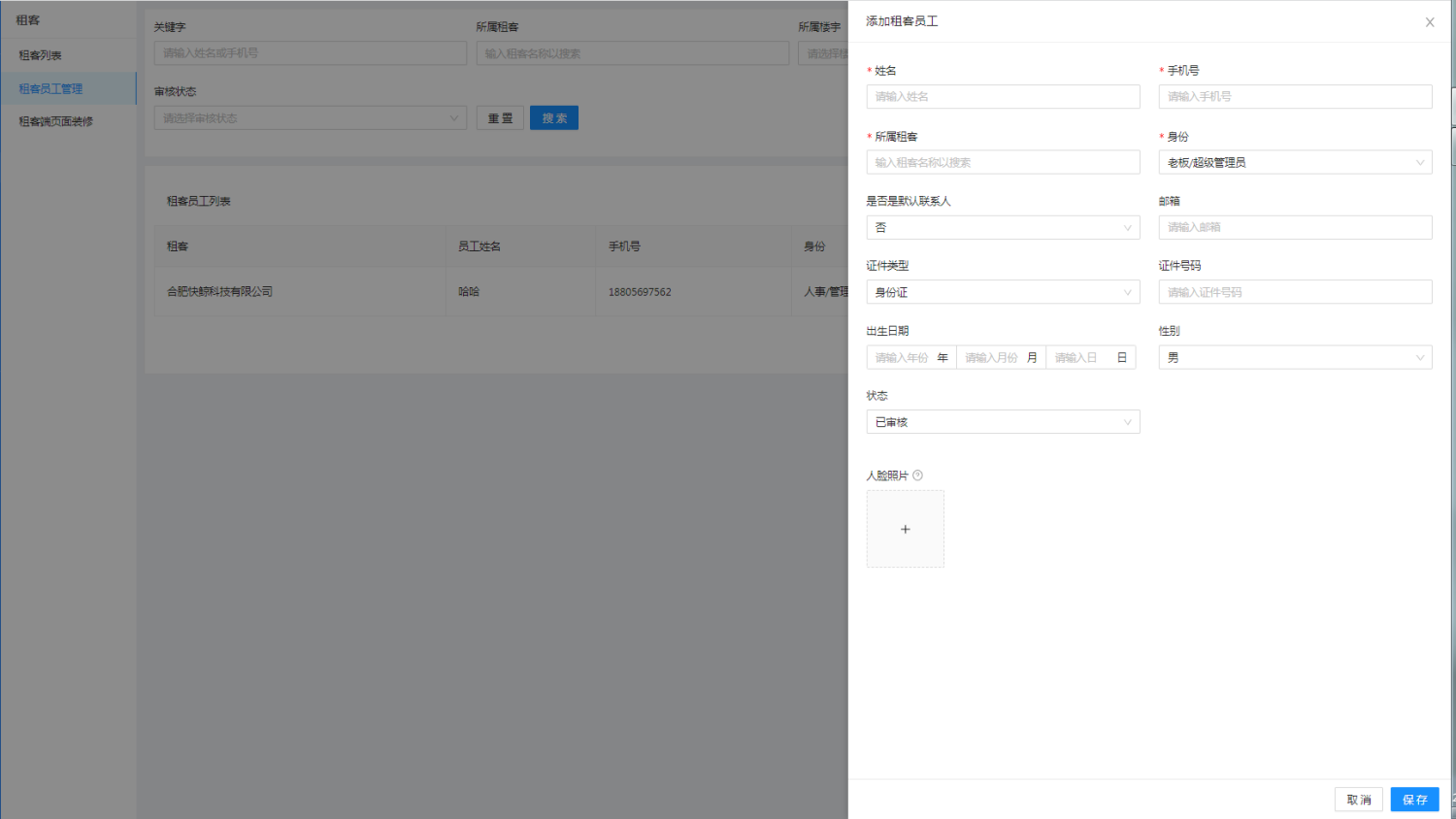Viewport: 1456px width, 819px height.
Task: Click the 所属租客 search field in drawer
Action: pos(1003,162)
